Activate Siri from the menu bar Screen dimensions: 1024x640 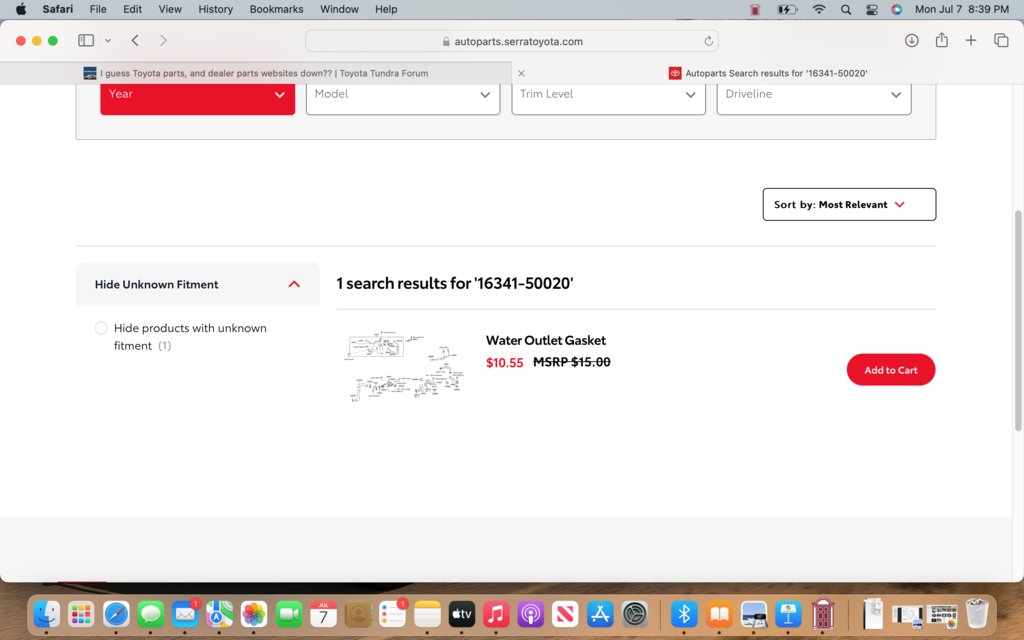pyautogui.click(x=897, y=9)
